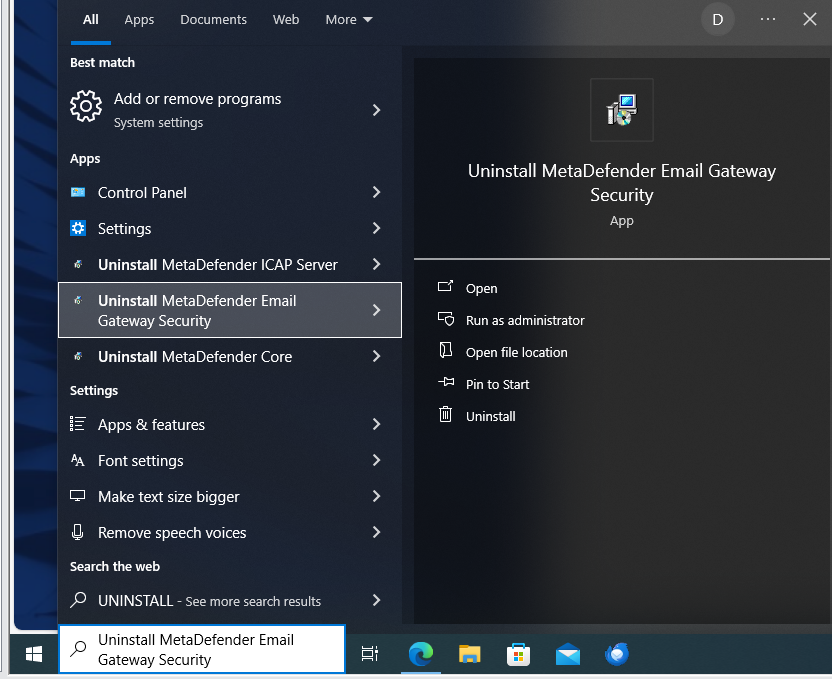832x679 pixels.
Task: Select the Control Panel result text
Action: click(x=142, y=193)
